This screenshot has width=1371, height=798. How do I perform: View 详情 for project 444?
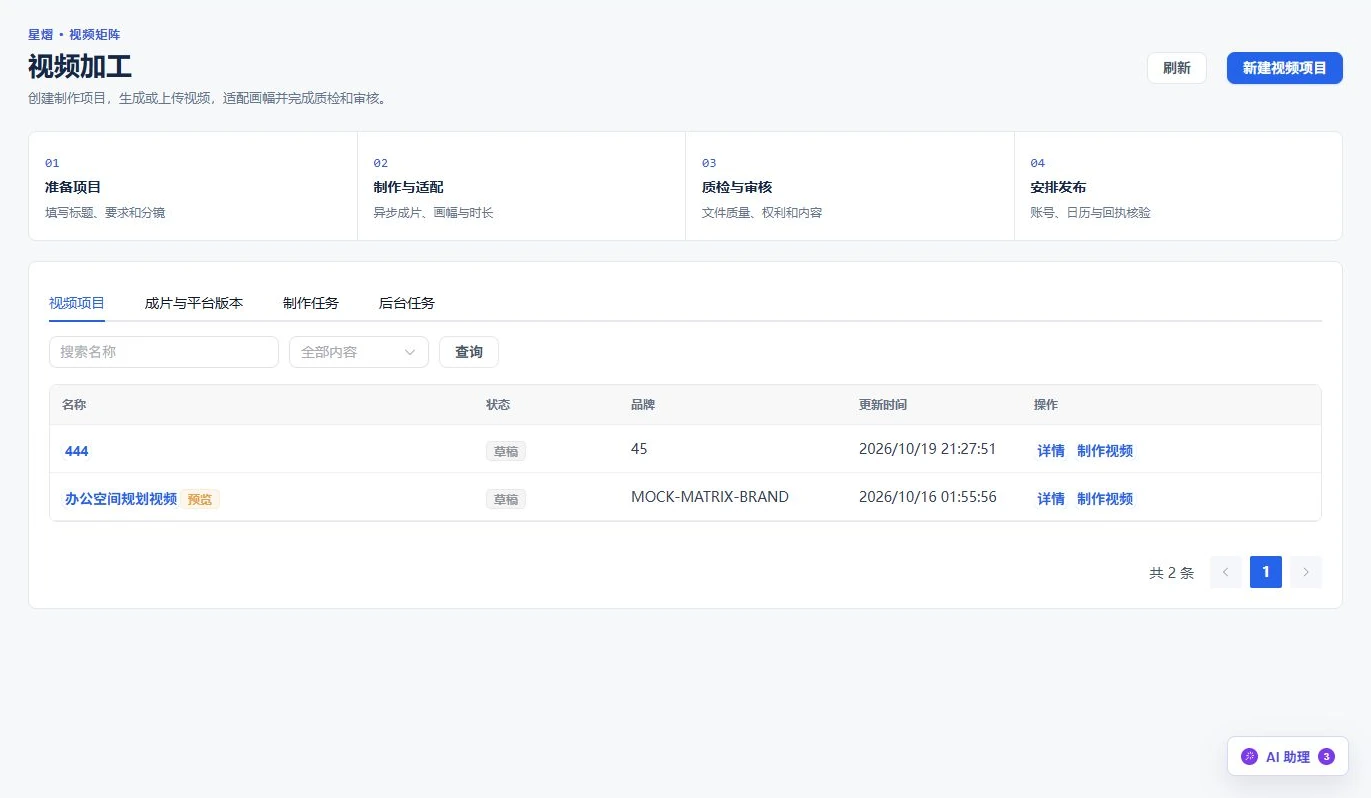(1051, 451)
